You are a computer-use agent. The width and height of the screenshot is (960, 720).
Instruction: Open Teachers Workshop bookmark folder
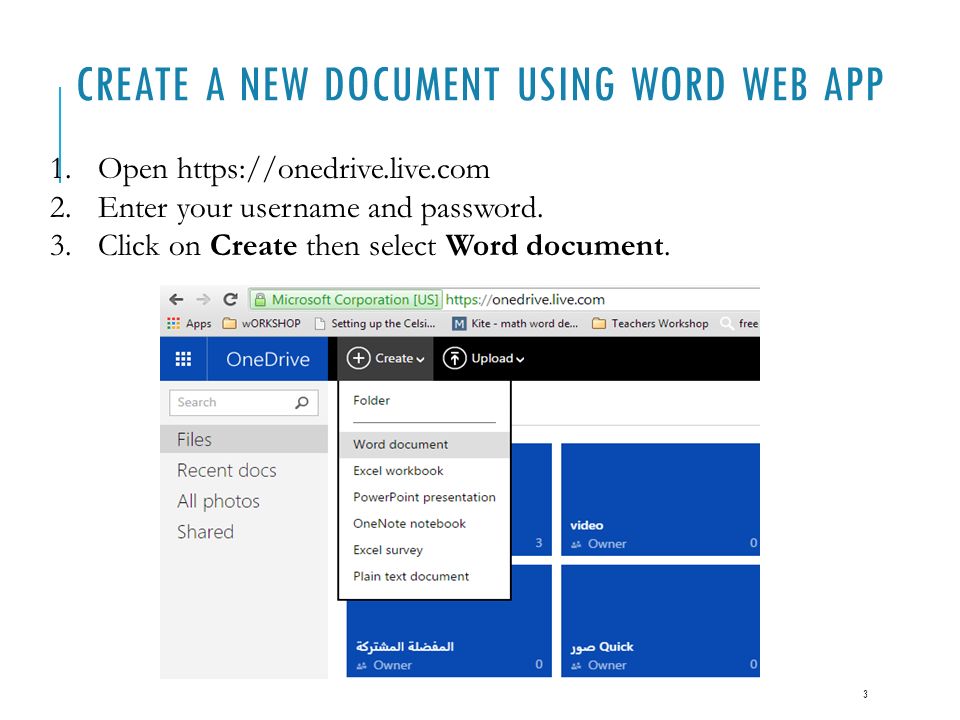(650, 323)
